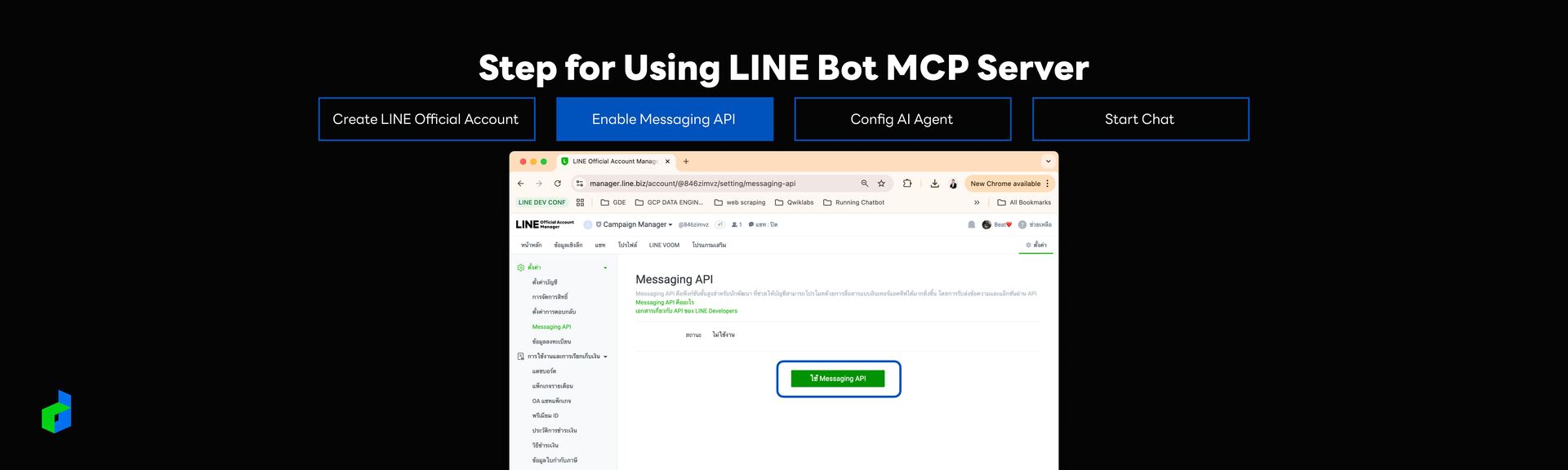Select the Start Chat step
The height and width of the screenshot is (470, 1568).
point(1140,119)
